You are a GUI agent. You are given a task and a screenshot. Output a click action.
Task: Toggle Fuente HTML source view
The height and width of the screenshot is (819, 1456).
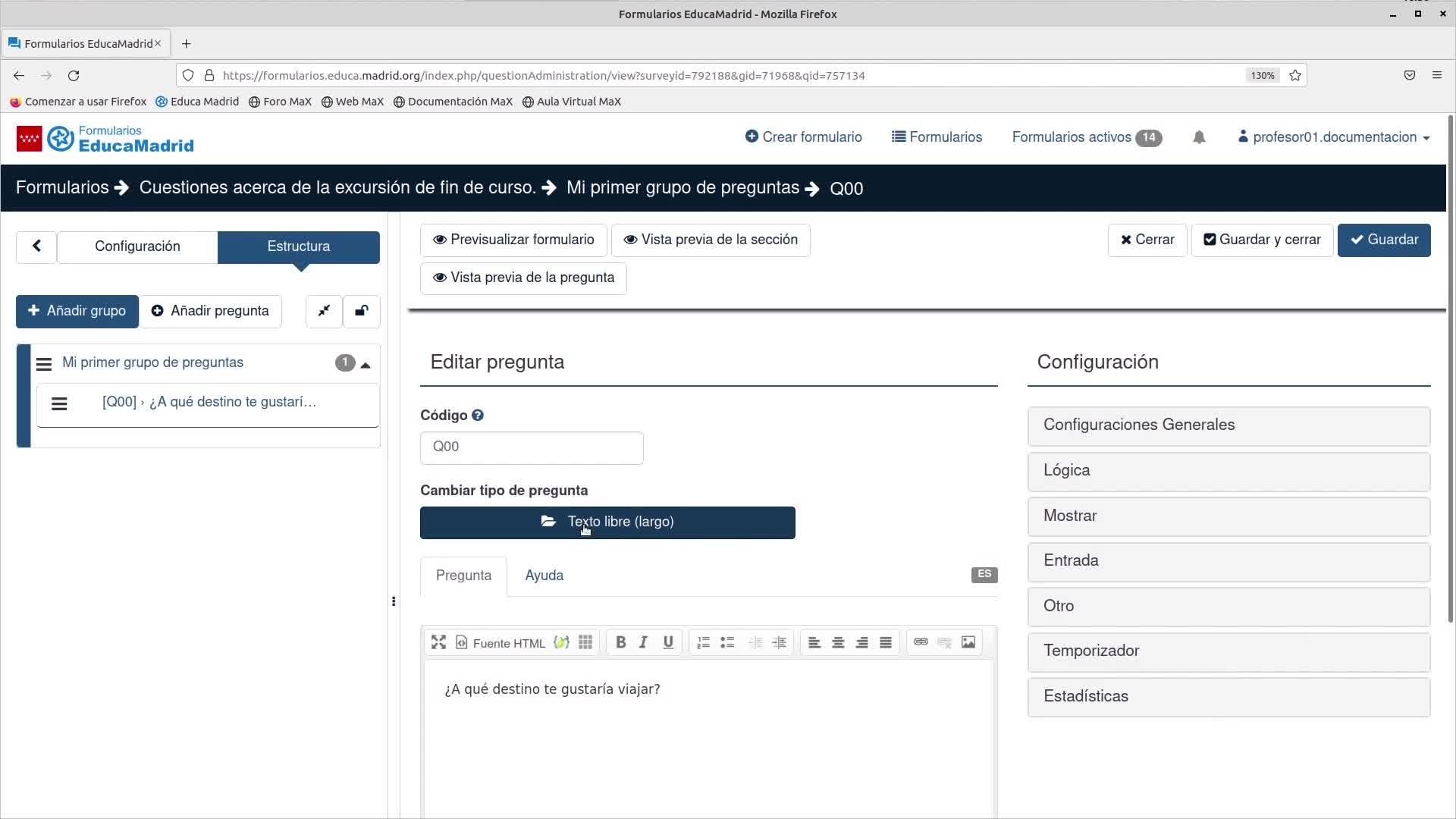click(500, 643)
